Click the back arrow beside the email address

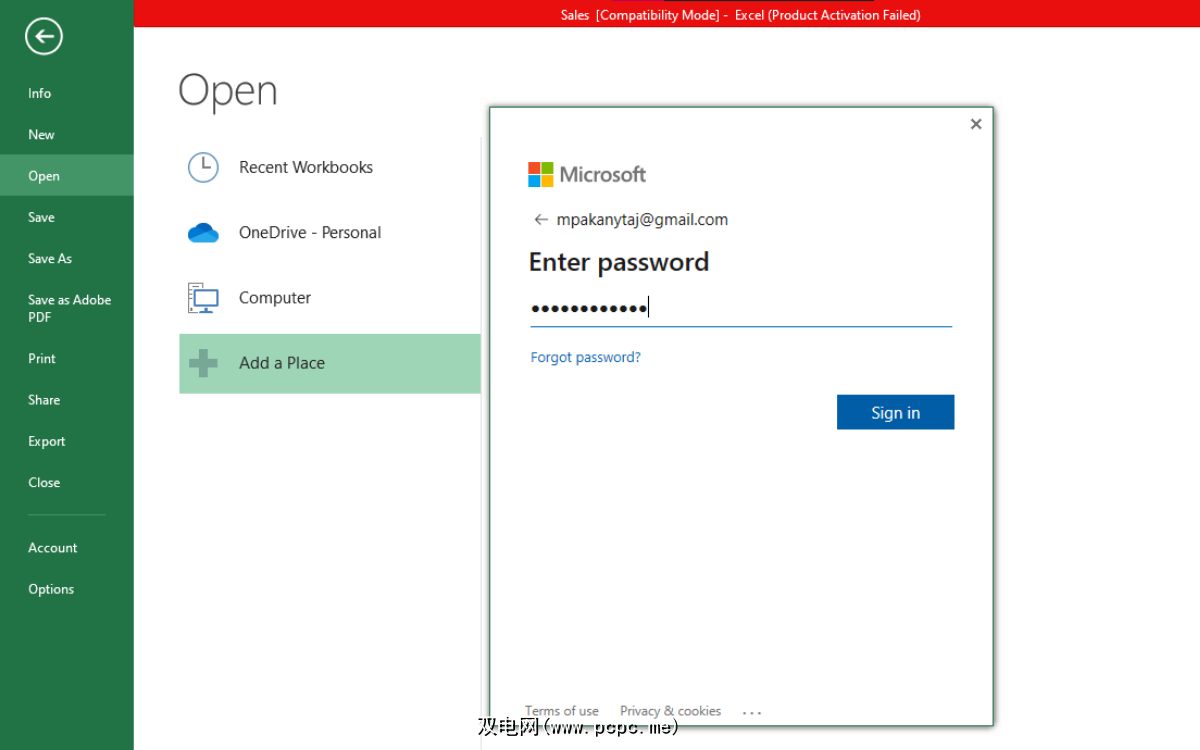pos(541,220)
